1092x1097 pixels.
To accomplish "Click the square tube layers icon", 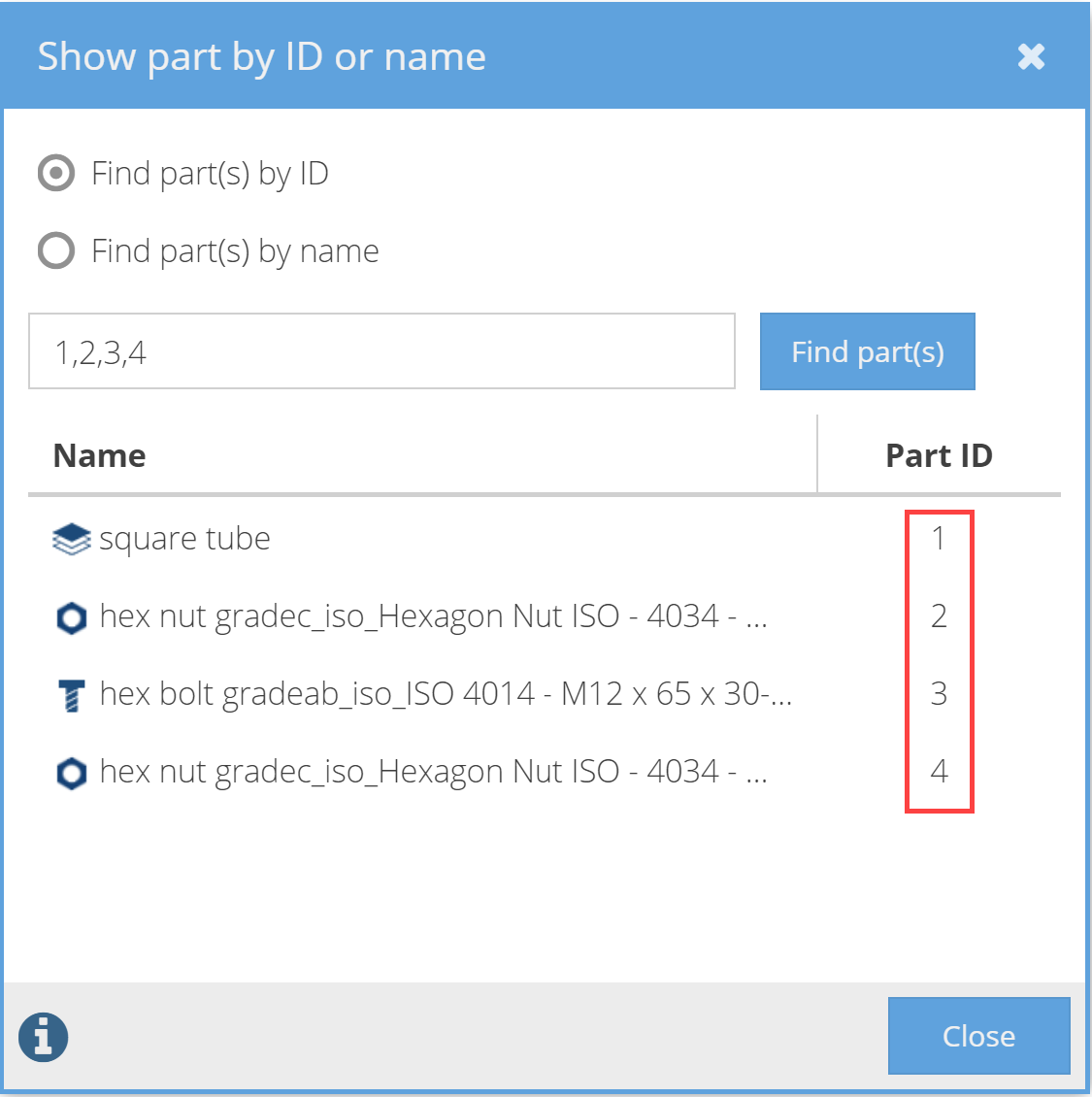I will (x=71, y=540).
